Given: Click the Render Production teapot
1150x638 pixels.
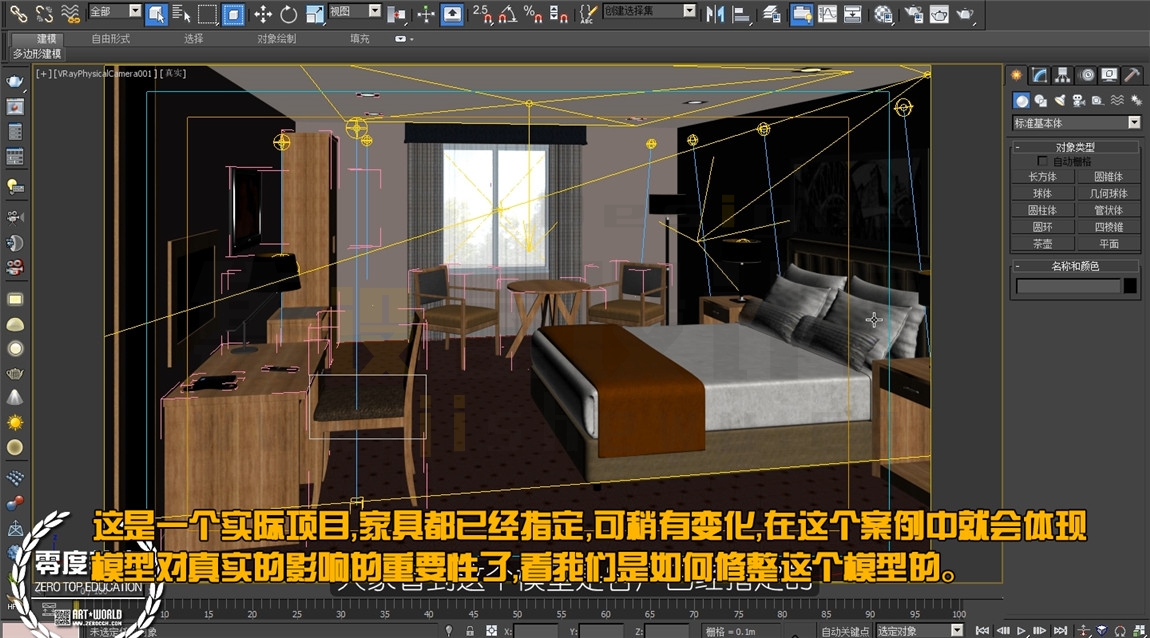Looking at the screenshot, I should pyautogui.click(x=966, y=13).
